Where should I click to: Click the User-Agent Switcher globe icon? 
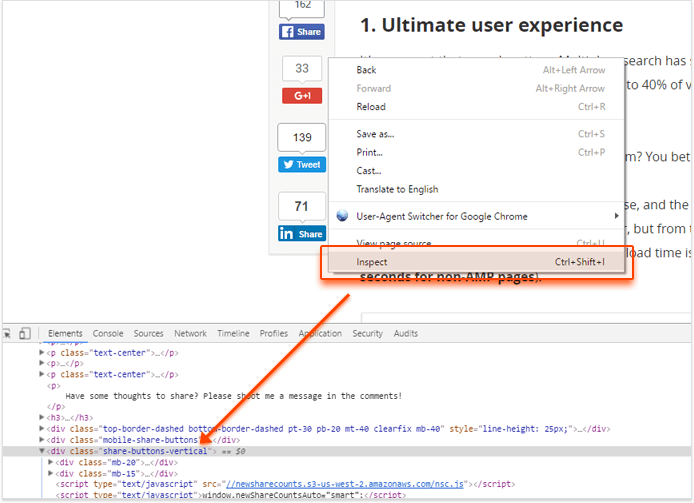click(x=342, y=216)
